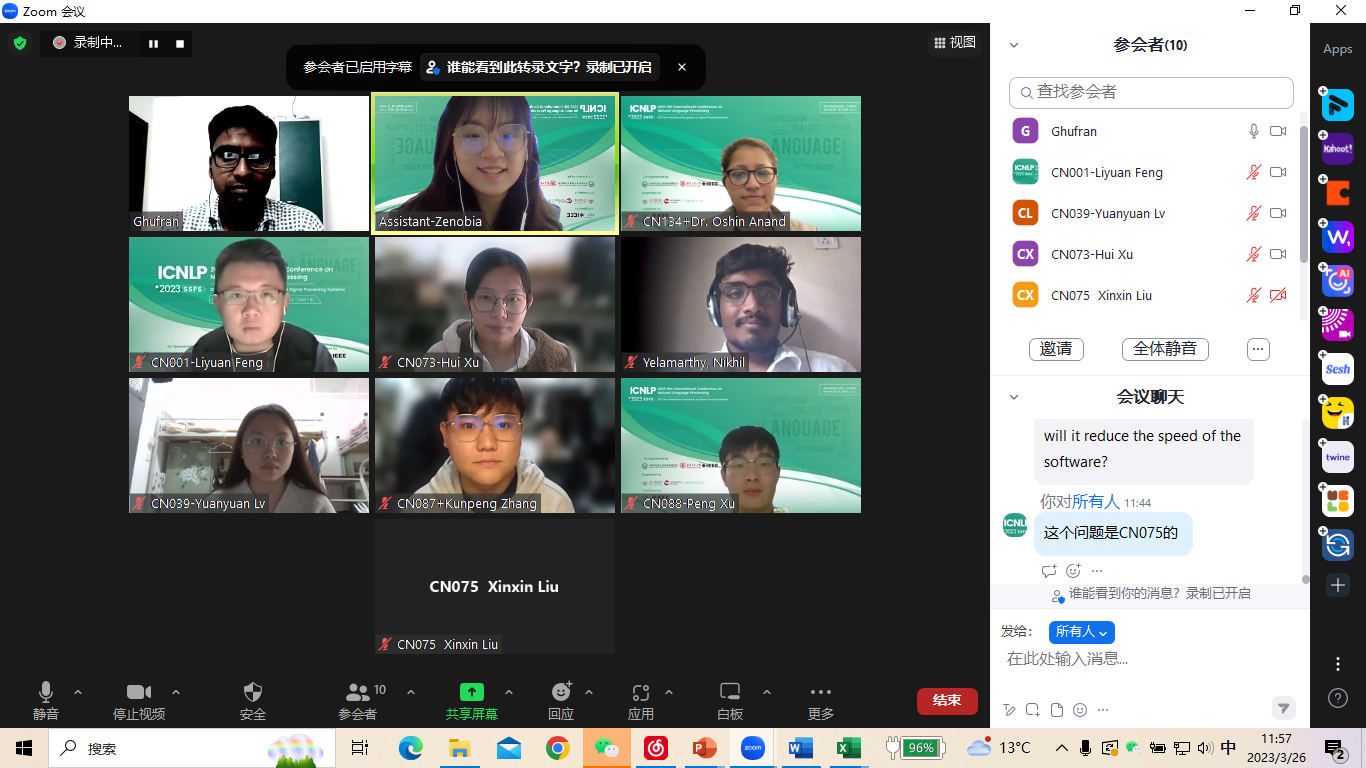Click the 邀请 invite button
1366x768 pixels.
(1056, 349)
